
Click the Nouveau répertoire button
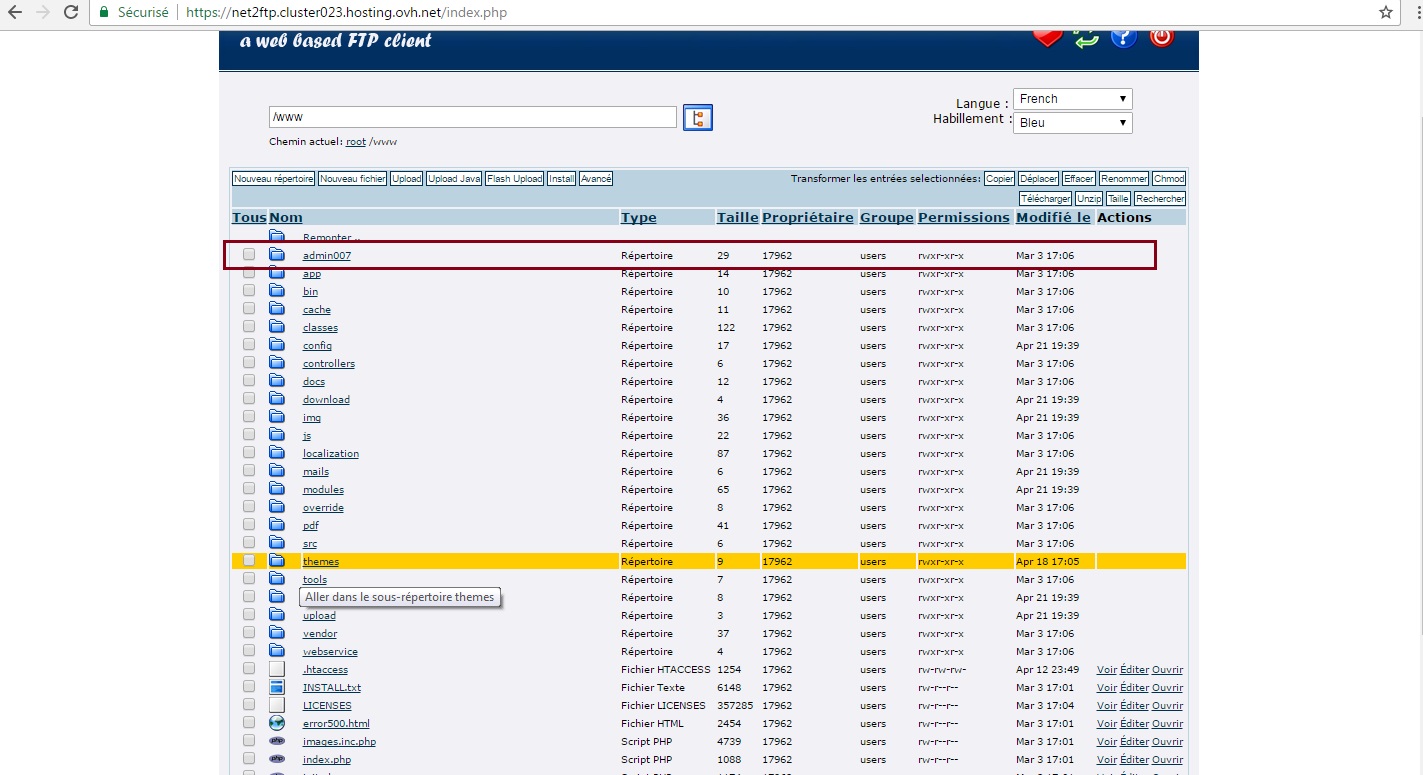point(274,179)
